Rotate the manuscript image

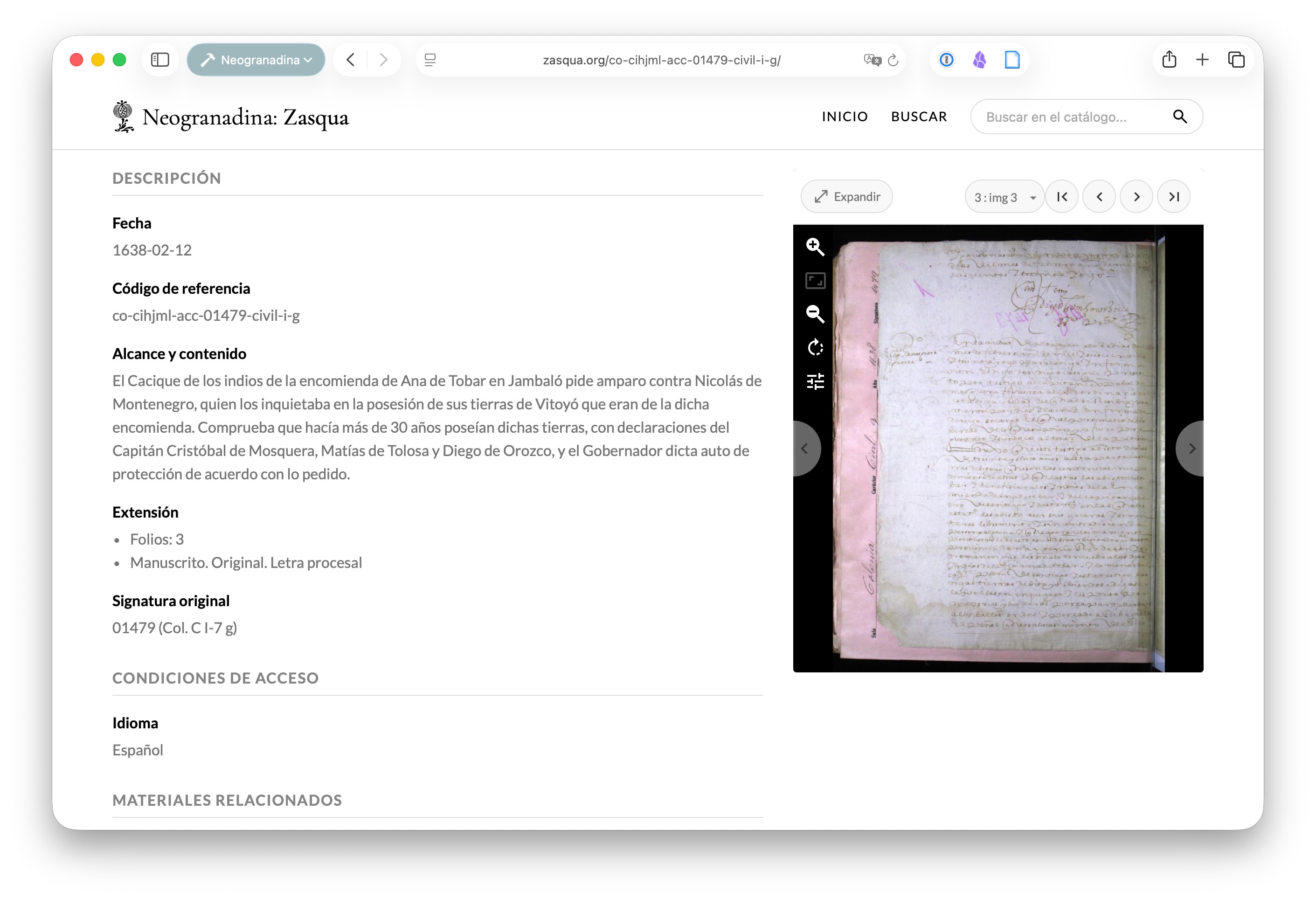click(x=815, y=347)
